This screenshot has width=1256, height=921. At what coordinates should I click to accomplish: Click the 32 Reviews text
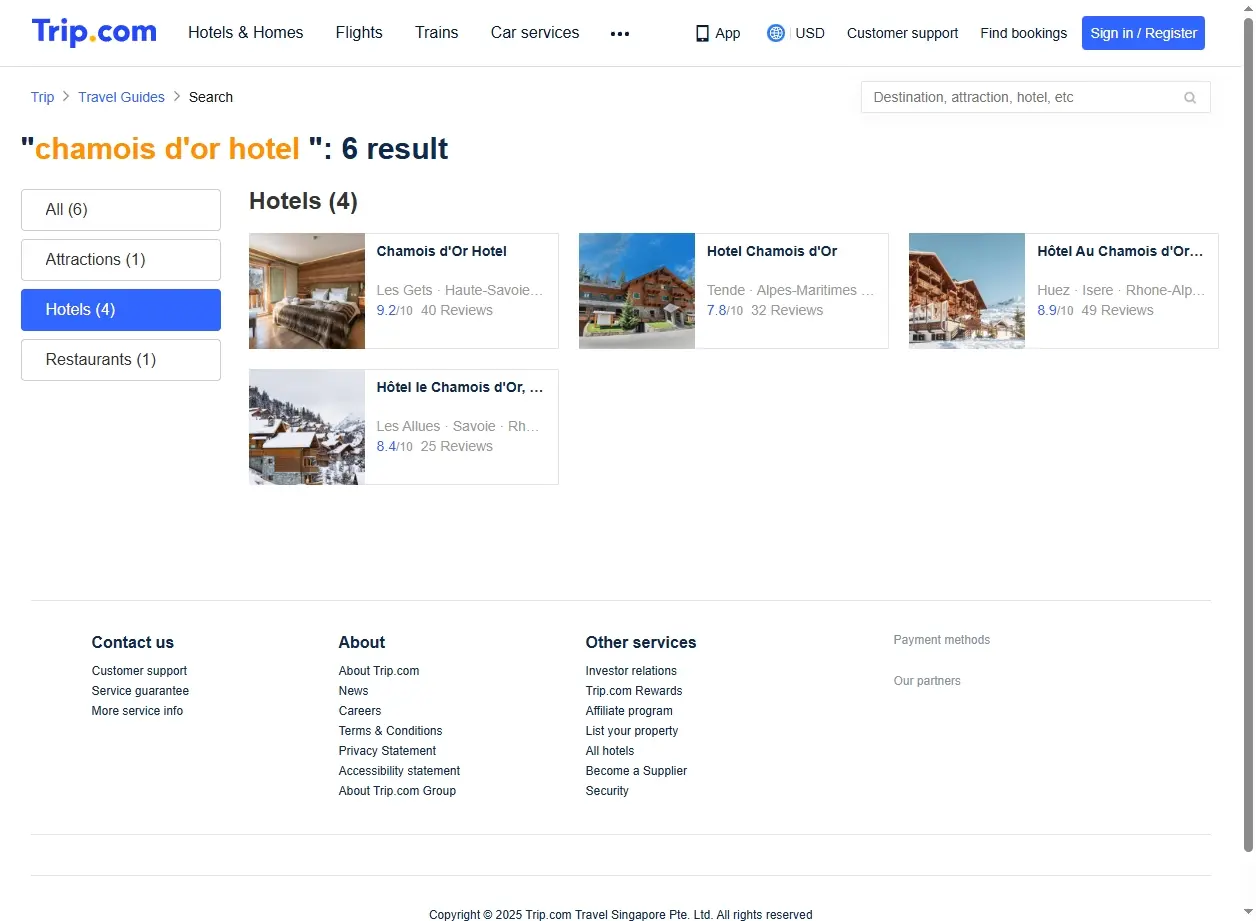[787, 310]
